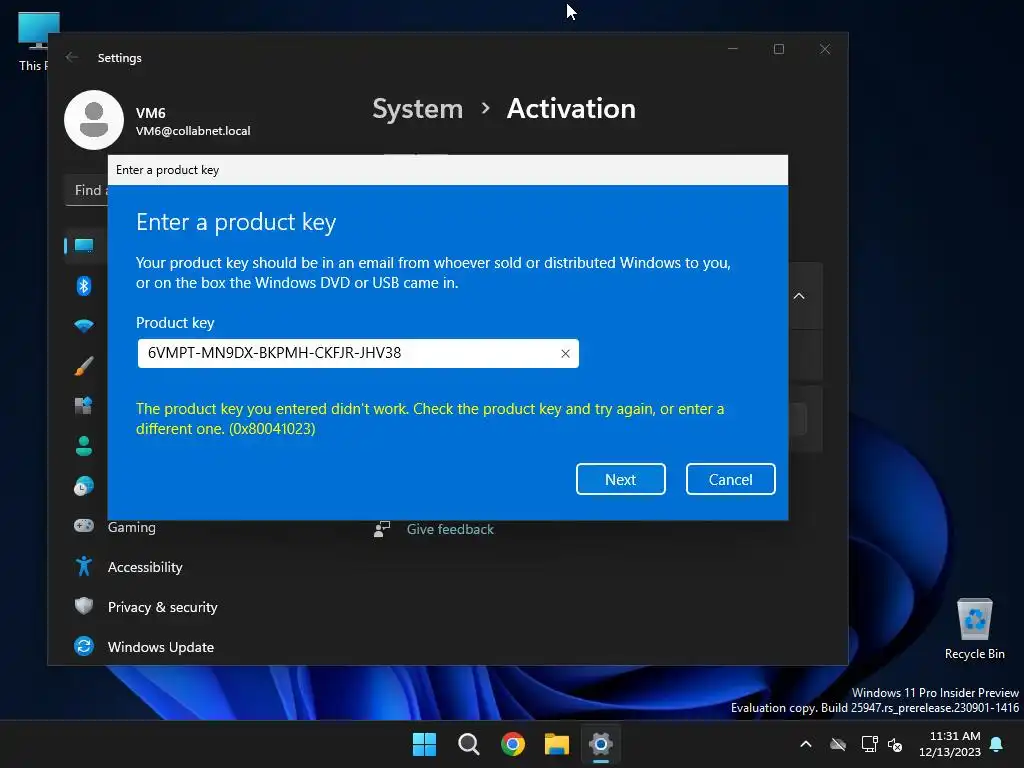Open the Give feedback link
The image size is (1024, 768).
coord(450,530)
